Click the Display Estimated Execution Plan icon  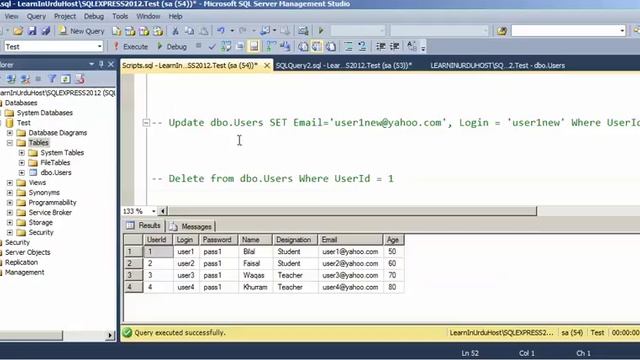(226, 47)
